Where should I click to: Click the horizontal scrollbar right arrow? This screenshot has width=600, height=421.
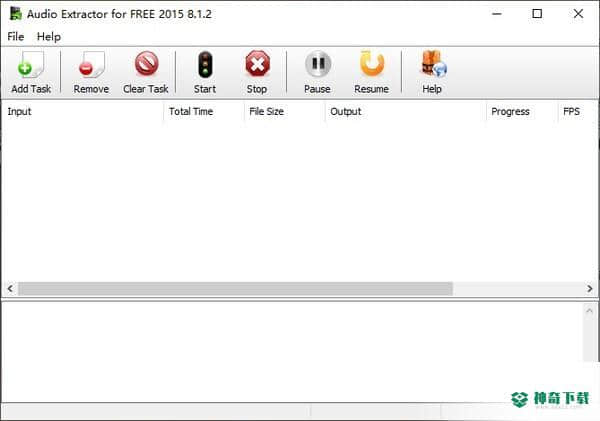[x=590, y=289]
